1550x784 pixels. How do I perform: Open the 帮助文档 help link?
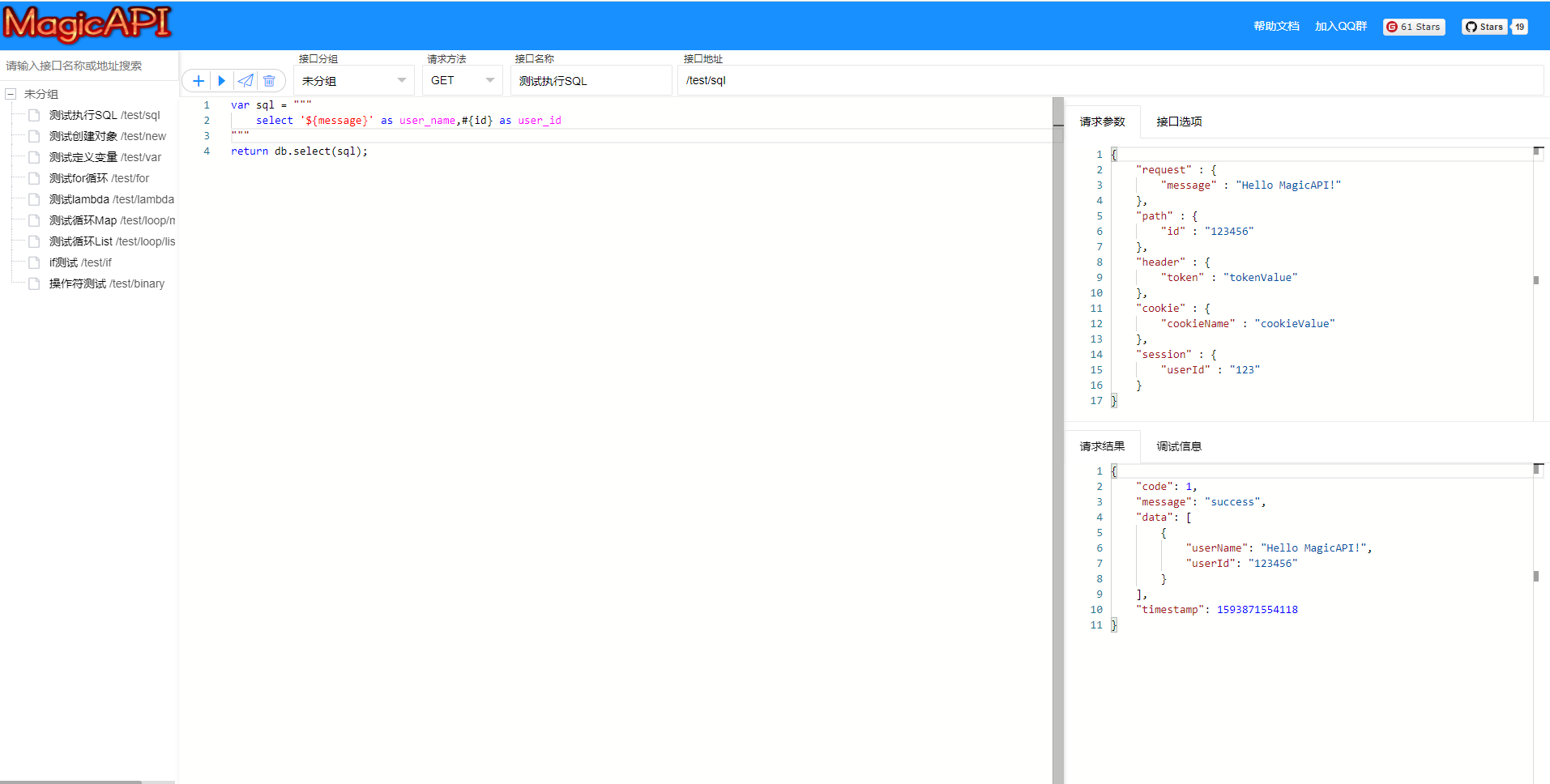tap(1276, 27)
